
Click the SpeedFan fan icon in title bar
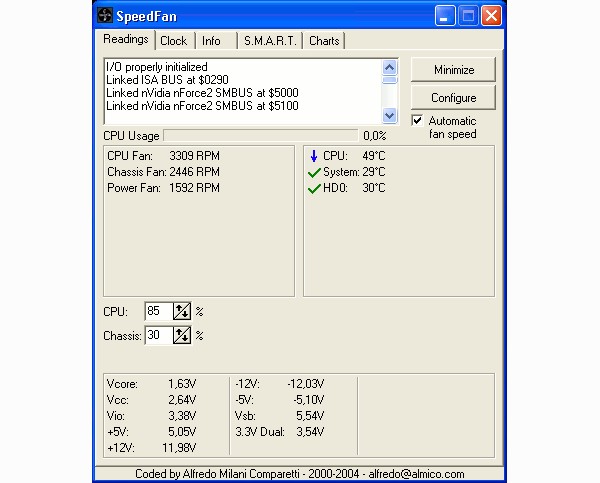pos(104,16)
